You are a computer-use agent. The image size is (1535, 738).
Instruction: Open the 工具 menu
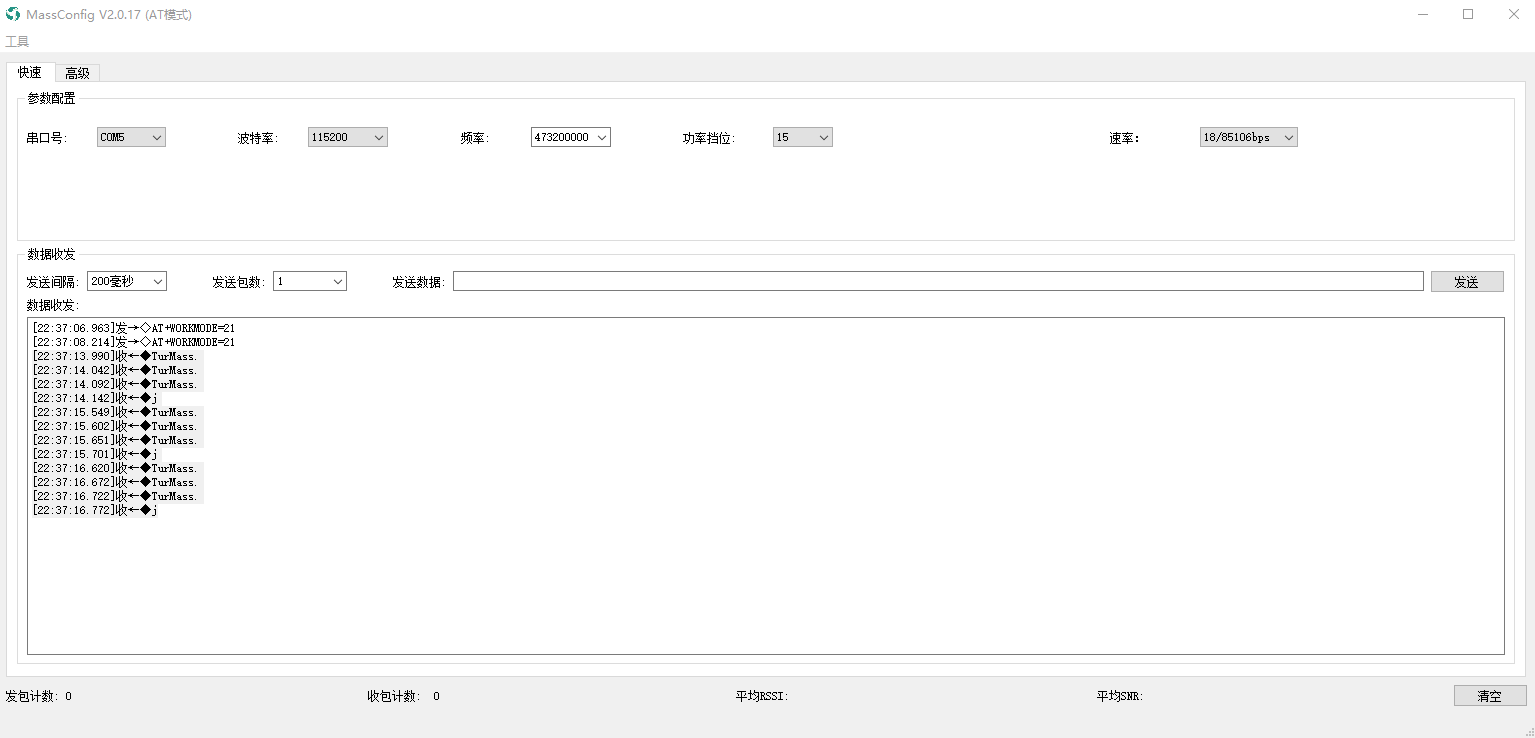(17, 41)
